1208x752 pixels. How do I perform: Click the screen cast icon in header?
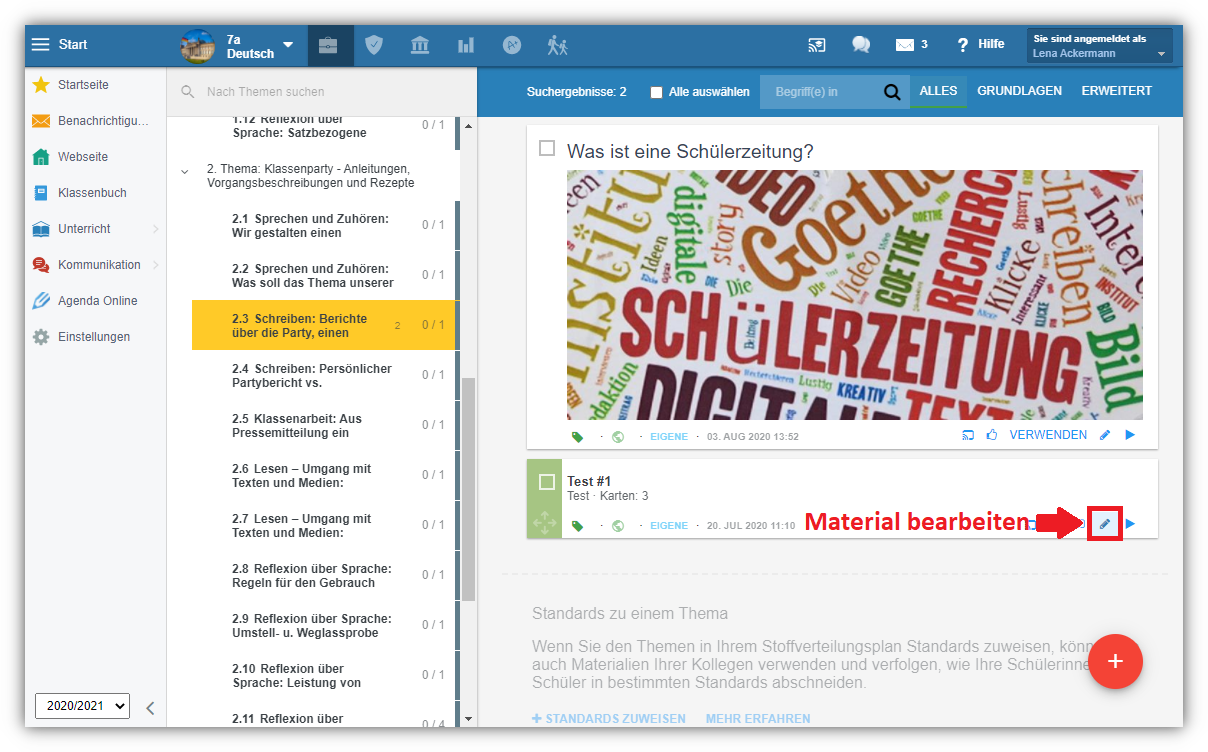point(817,45)
